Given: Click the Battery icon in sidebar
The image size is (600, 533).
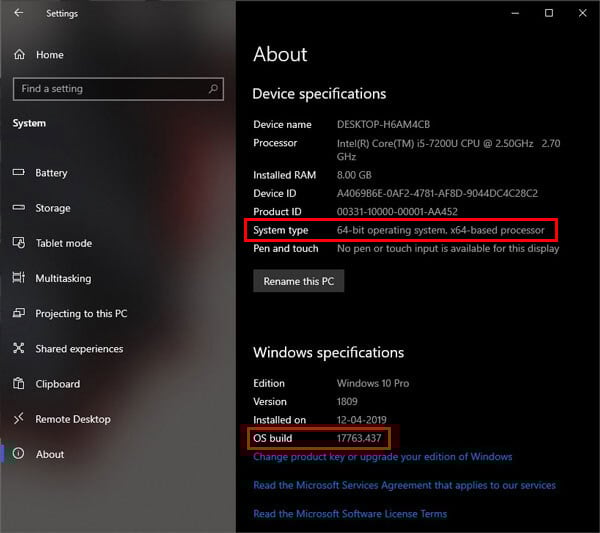Looking at the screenshot, I should coord(18,172).
